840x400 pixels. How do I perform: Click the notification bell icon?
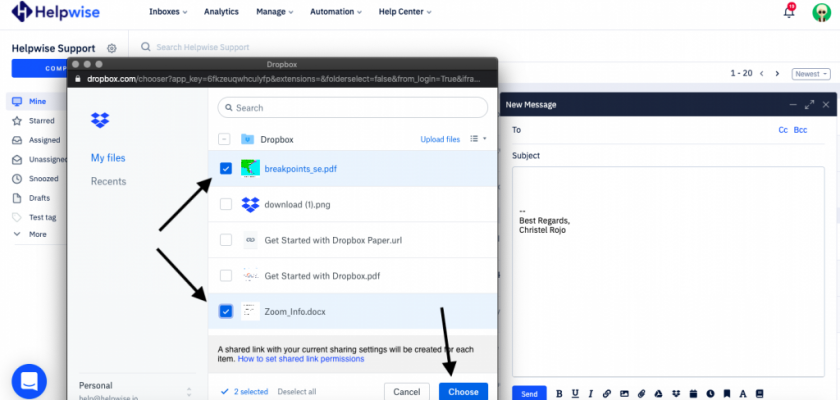point(789,12)
